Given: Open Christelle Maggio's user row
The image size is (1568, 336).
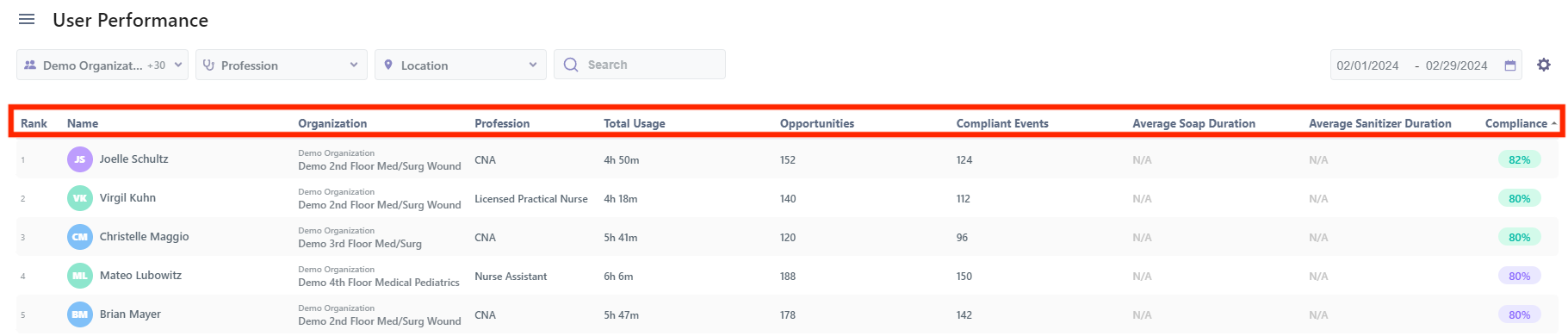Looking at the screenshot, I should click(x=787, y=237).
